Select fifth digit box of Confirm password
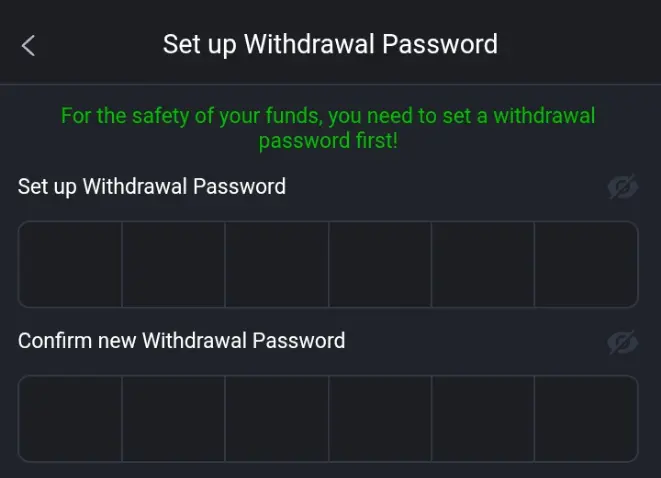 coord(483,419)
